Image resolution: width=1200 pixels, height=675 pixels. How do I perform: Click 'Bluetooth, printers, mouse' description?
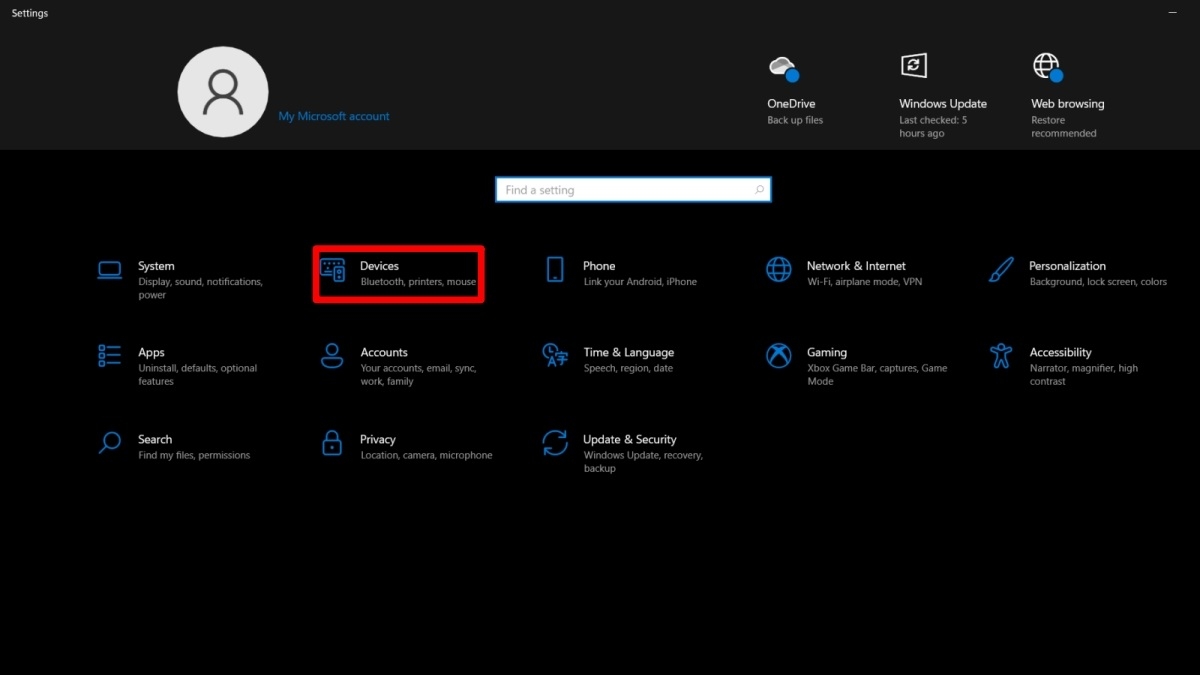(x=418, y=282)
